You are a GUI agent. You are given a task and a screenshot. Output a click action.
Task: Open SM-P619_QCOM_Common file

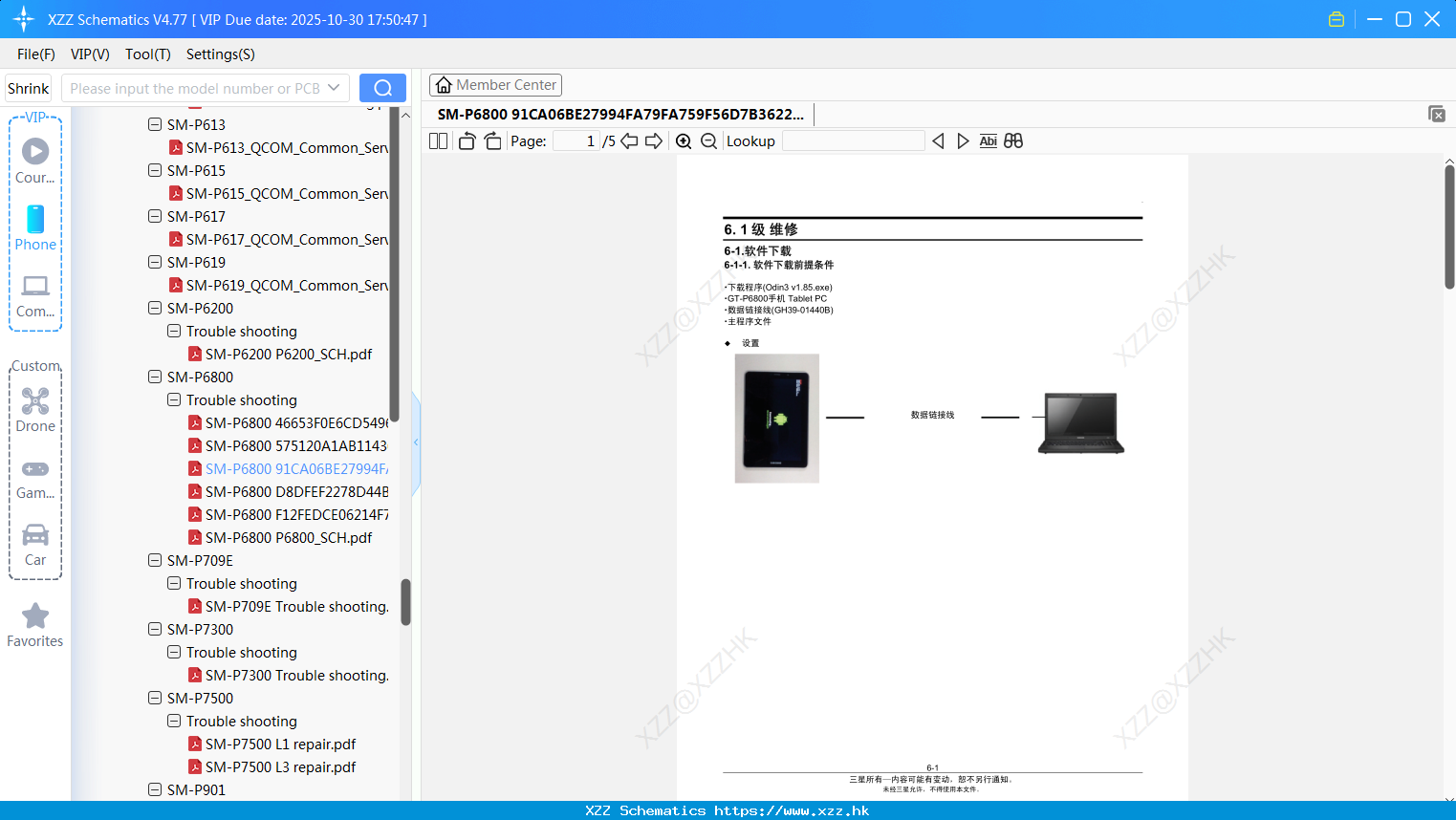pyautogui.click(x=278, y=285)
